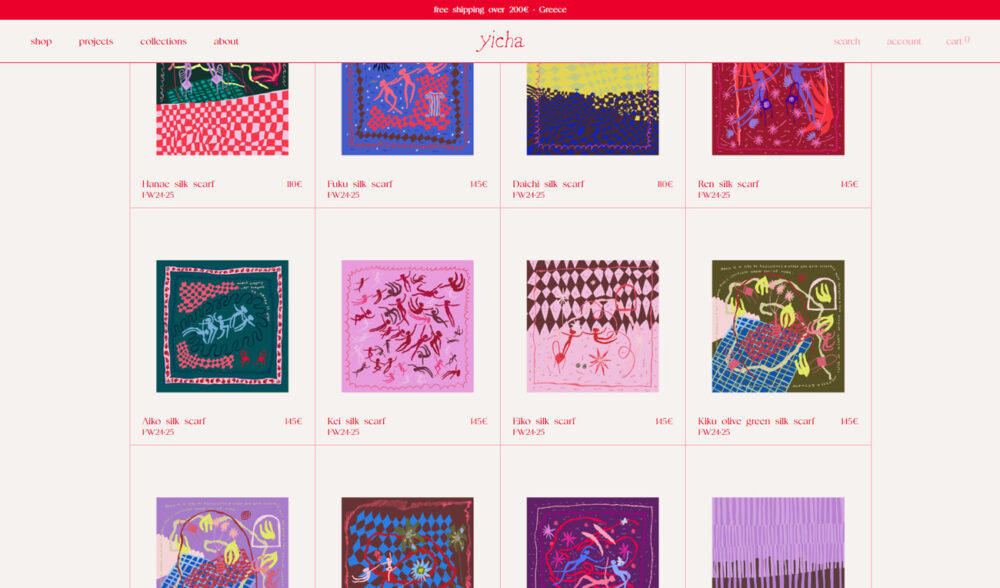Select the Daichi silk scarf image
The height and width of the screenshot is (588, 1000).
click(x=592, y=108)
